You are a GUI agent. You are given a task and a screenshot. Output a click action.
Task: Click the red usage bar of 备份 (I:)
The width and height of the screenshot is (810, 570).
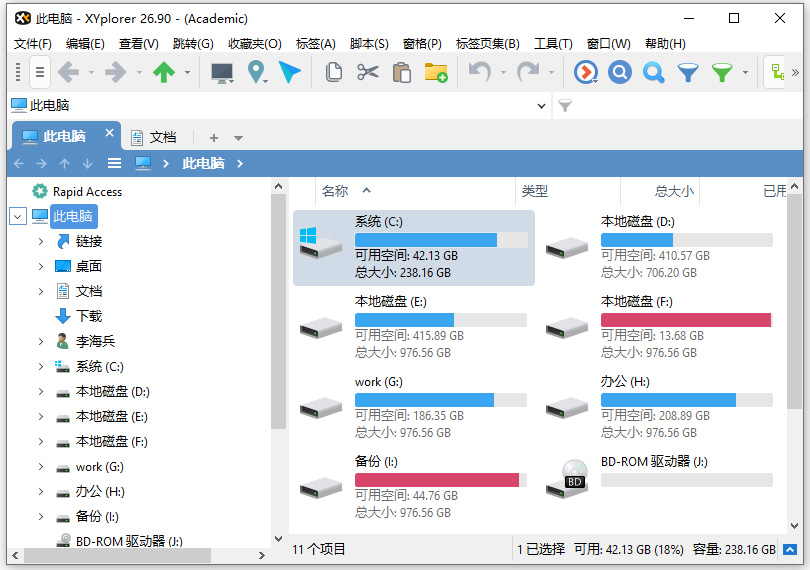(437, 480)
